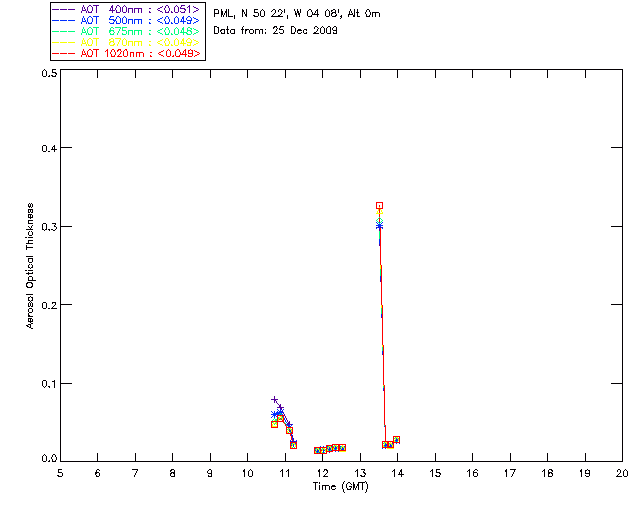The width and height of the screenshot is (640, 512).
Task: Click the AOT 675nm legend entry
Action: click(x=127, y=31)
